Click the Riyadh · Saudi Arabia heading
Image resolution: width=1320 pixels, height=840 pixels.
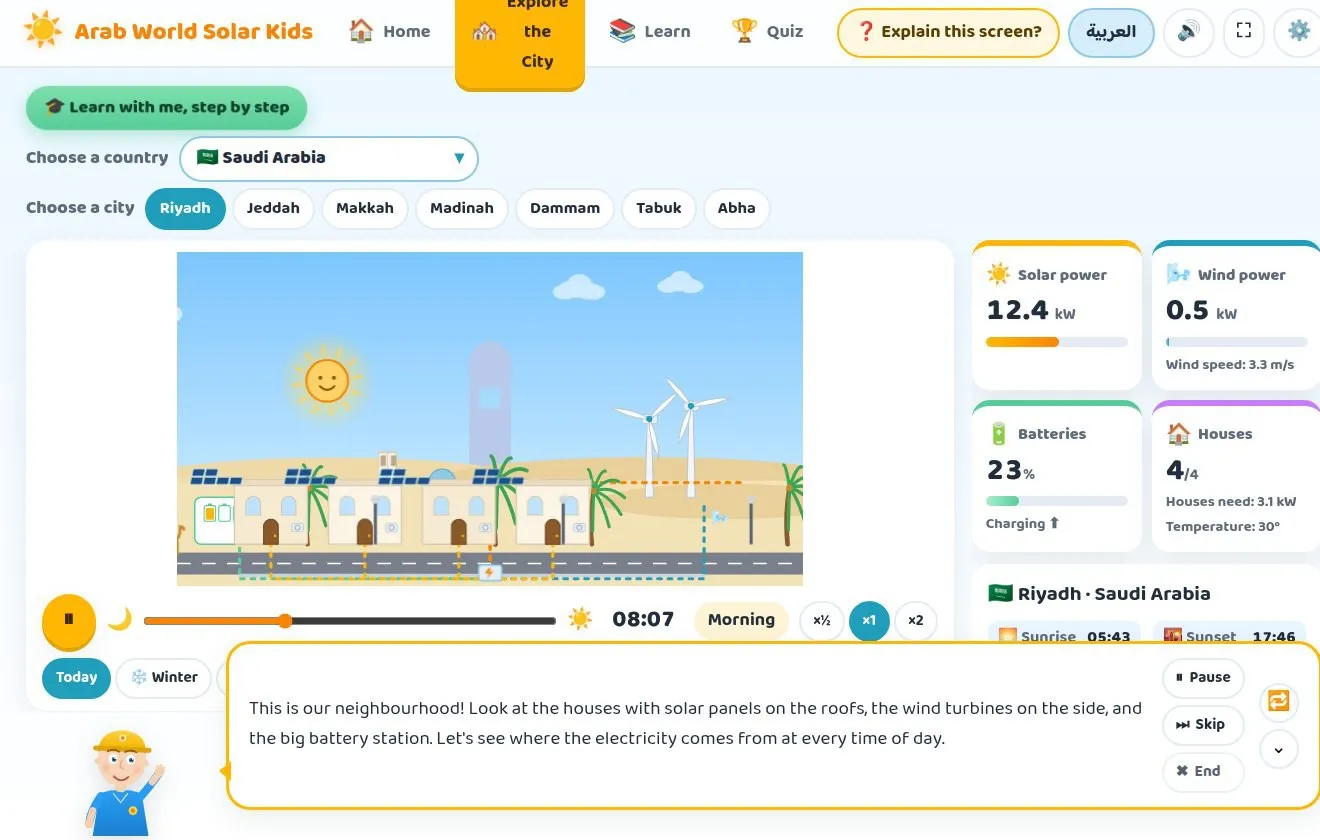pos(1114,593)
